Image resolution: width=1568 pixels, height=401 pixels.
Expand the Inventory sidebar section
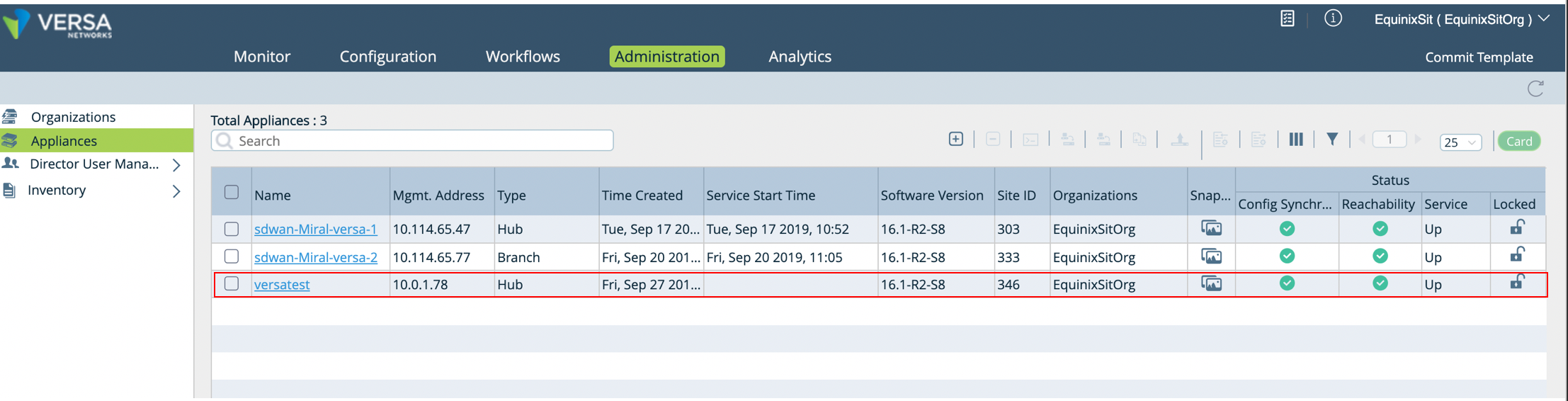[x=176, y=191]
